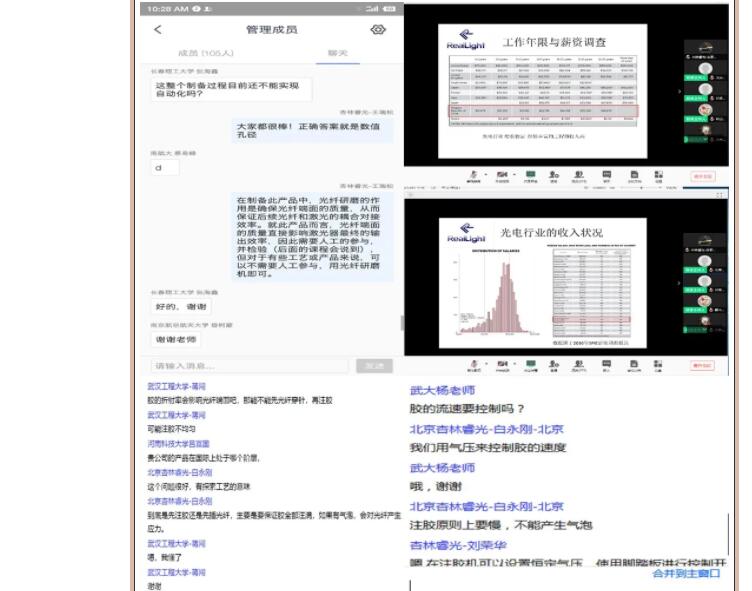Tap the back arrow in chat header
752x591 pixels.
(158, 30)
